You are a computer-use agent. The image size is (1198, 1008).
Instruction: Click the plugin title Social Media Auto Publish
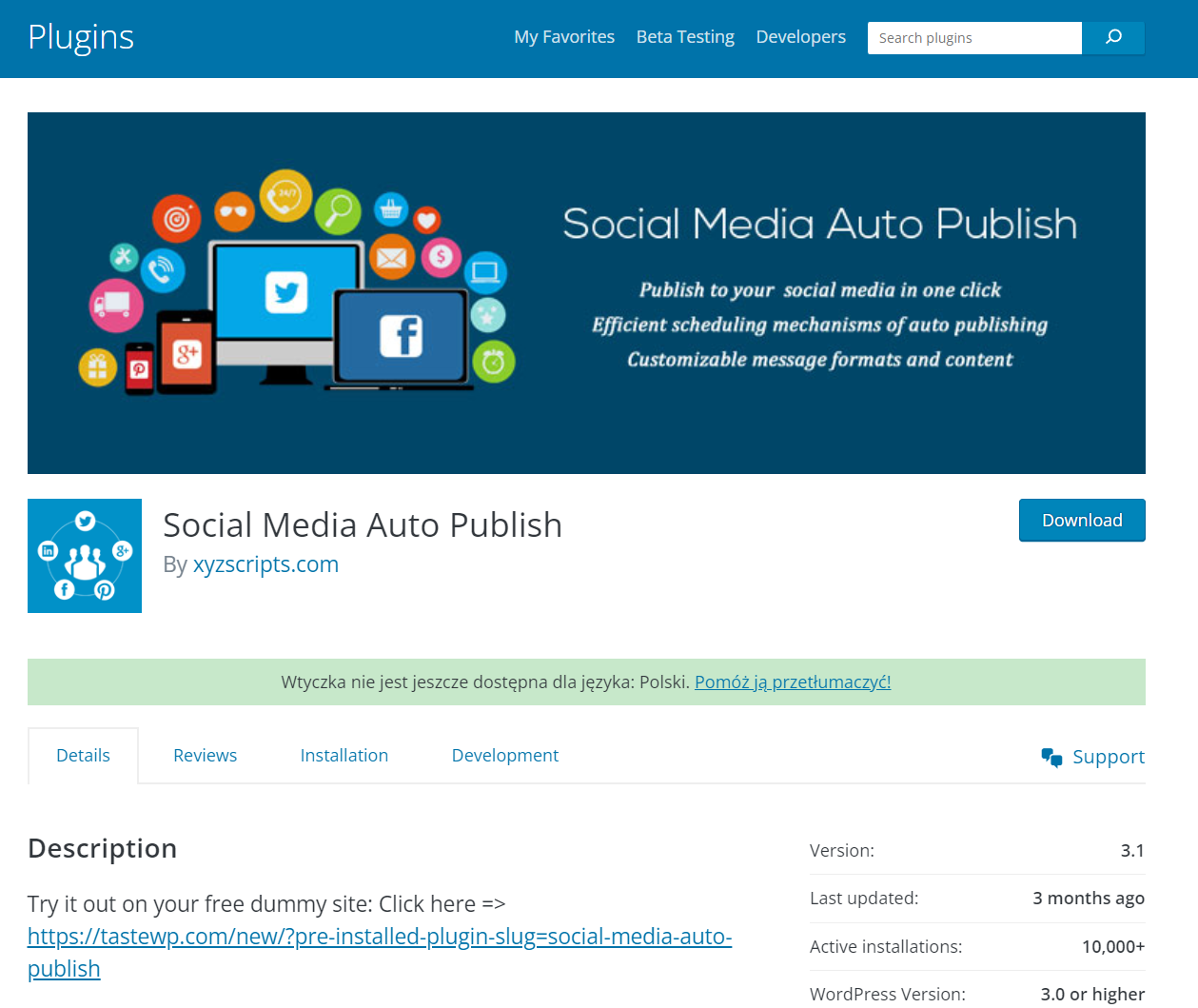[x=363, y=524]
